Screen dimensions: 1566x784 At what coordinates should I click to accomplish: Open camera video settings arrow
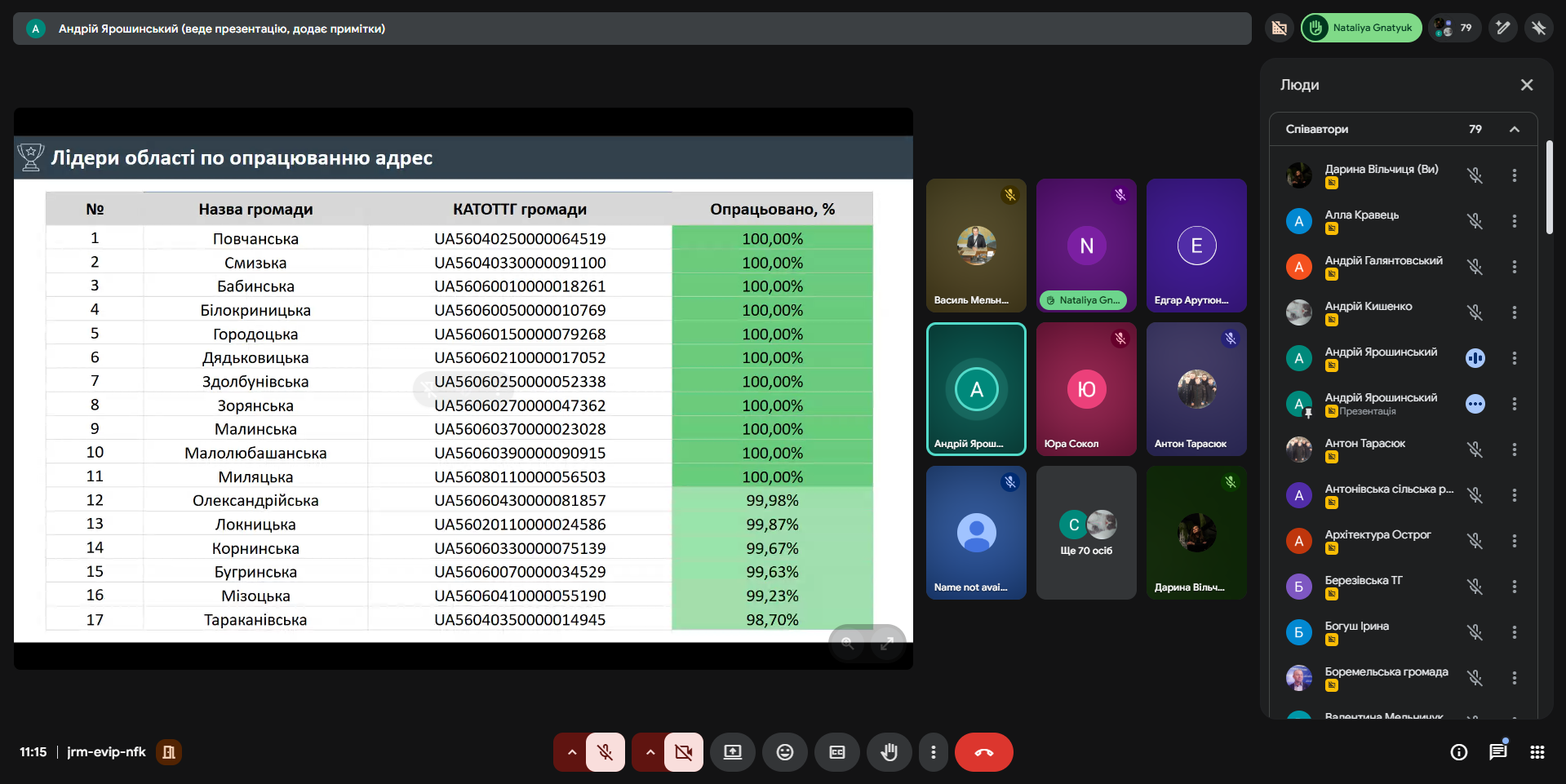(x=650, y=752)
